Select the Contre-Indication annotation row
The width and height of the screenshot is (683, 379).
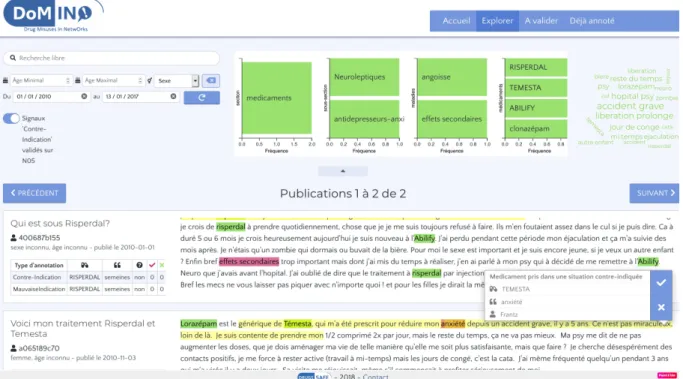pos(88,277)
